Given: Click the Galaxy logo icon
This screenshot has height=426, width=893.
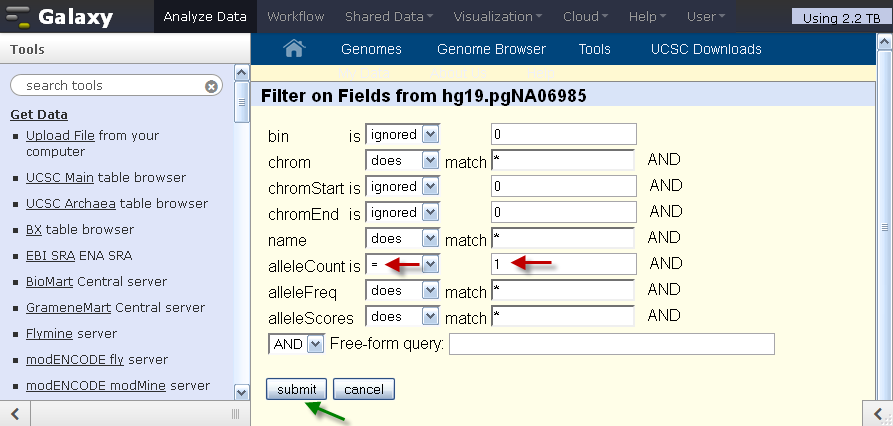Looking at the screenshot, I should coord(17,17).
